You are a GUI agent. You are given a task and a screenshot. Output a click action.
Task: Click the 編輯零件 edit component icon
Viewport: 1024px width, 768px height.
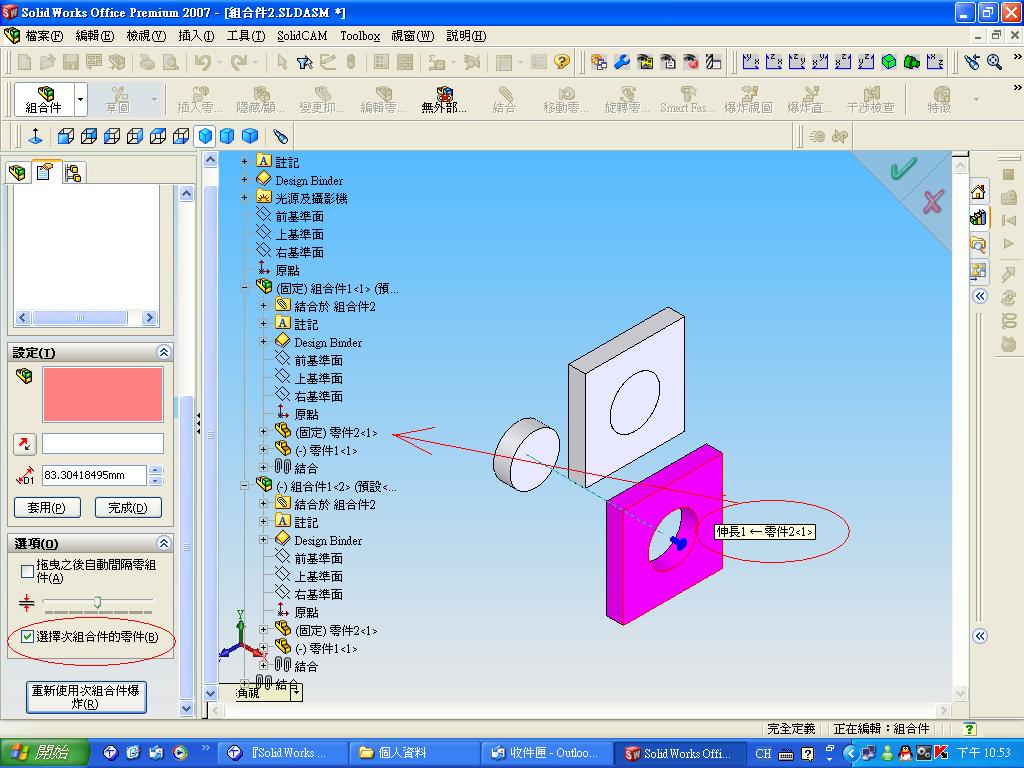(x=383, y=99)
